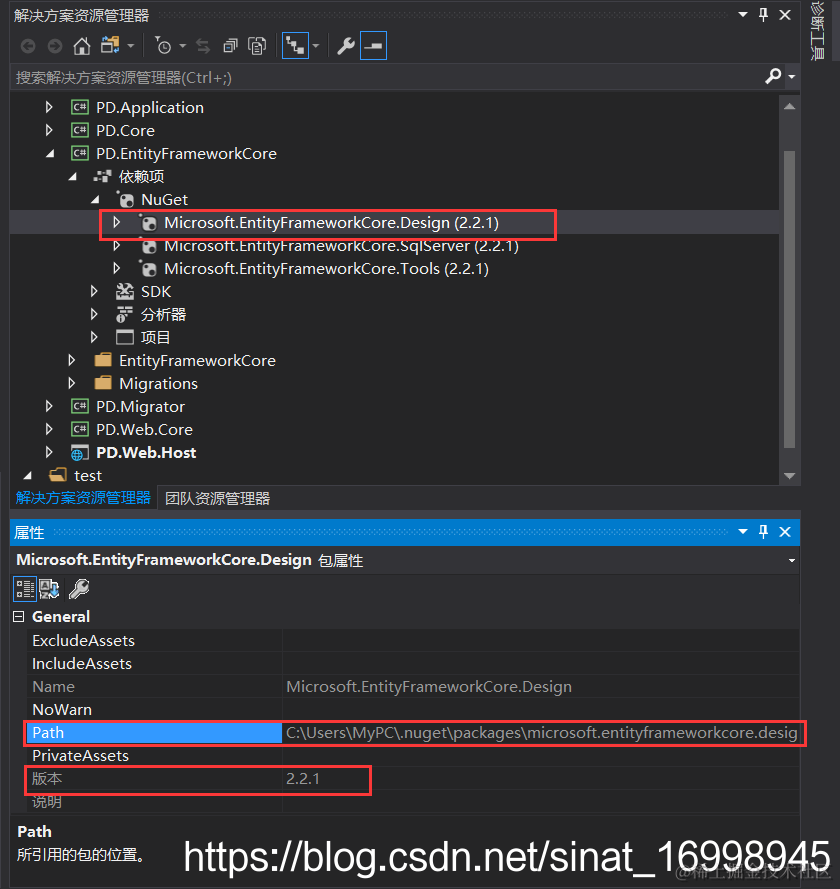Open the pending changes filter clock icon

point(163,46)
